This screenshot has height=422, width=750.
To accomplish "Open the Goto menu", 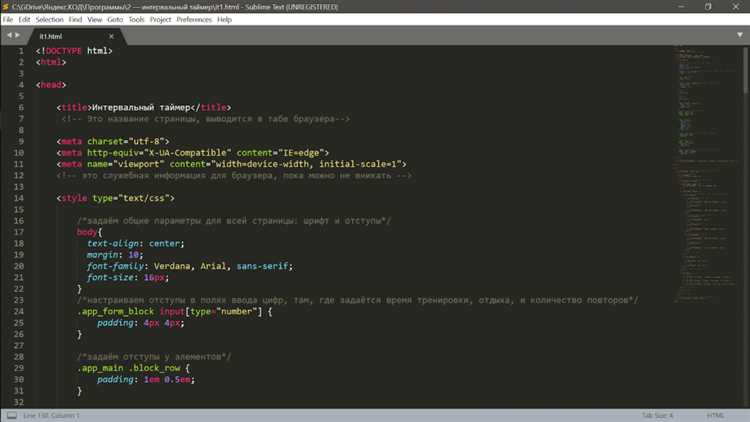I will pos(115,20).
